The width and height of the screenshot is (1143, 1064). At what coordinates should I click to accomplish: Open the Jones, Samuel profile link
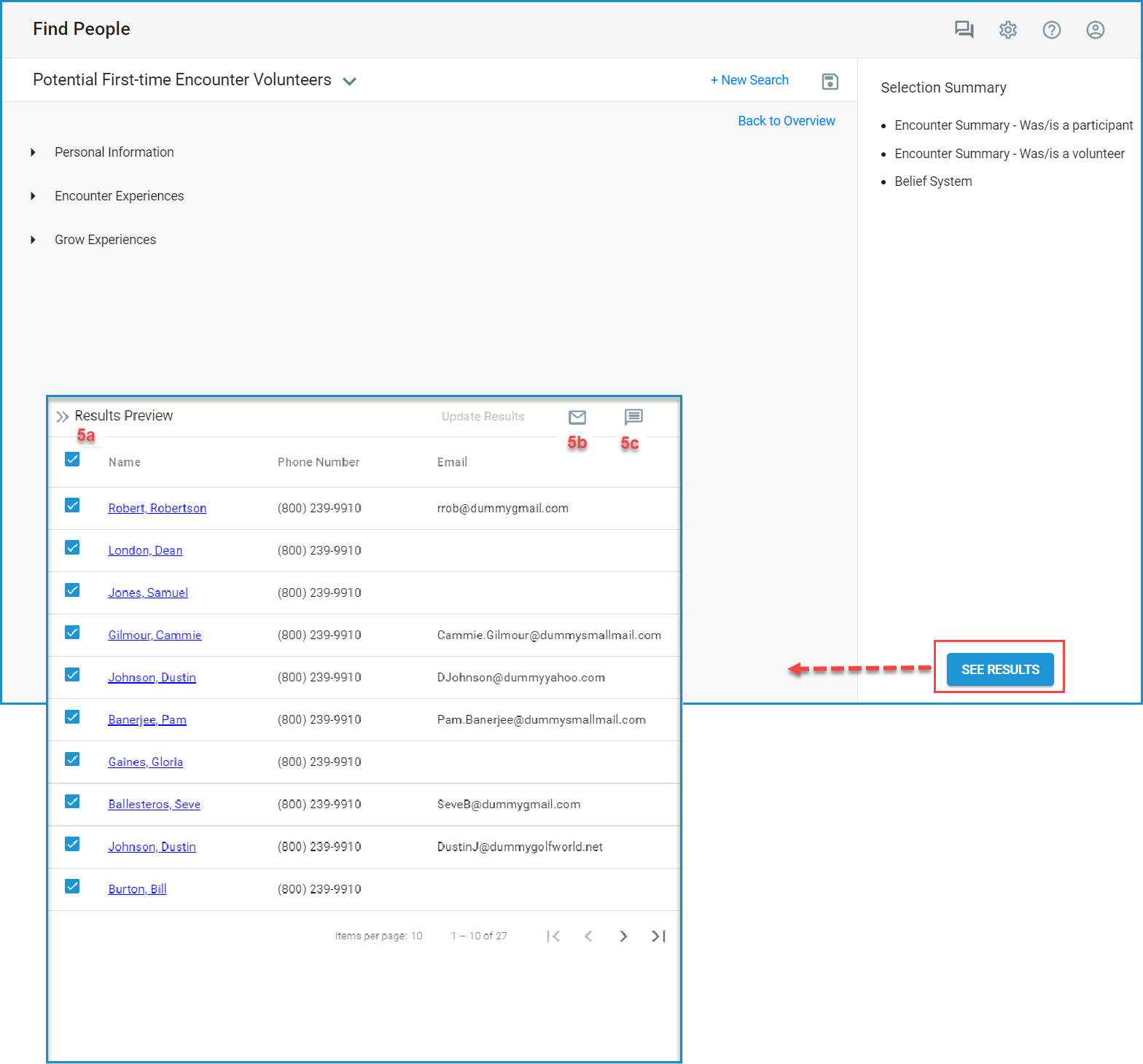coord(148,592)
